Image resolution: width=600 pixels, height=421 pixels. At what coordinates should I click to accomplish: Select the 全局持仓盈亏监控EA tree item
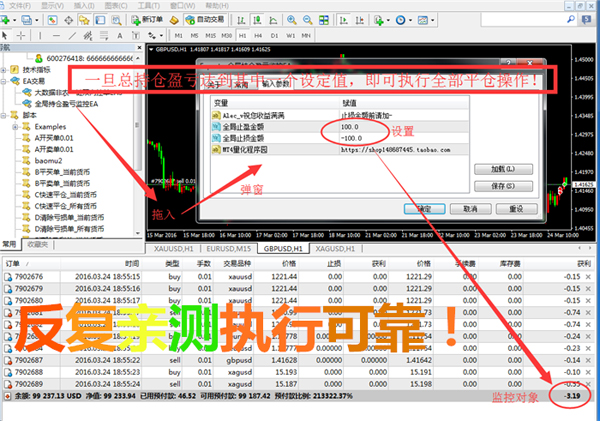[66, 104]
